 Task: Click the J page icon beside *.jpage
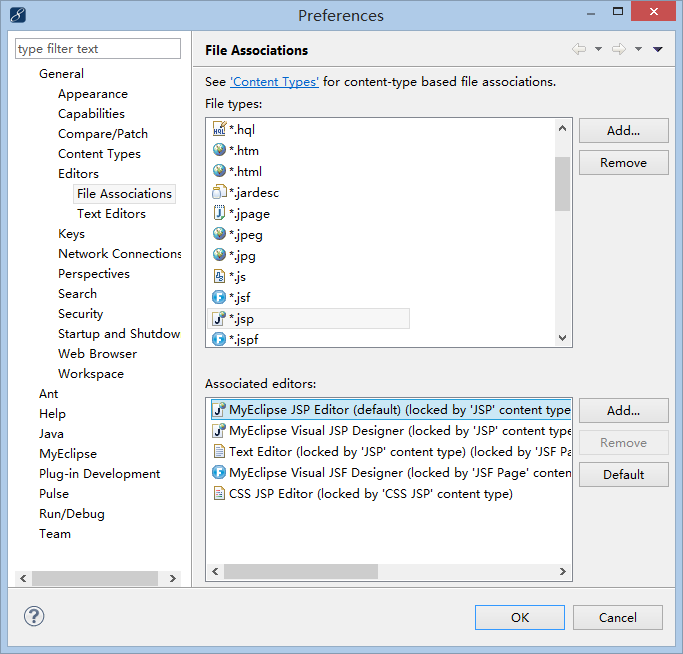219,213
